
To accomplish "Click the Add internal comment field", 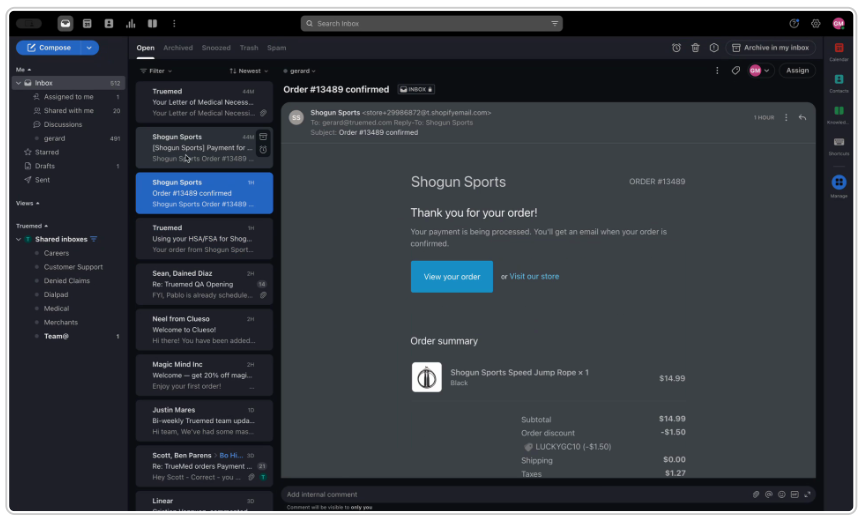I will 516,495.
